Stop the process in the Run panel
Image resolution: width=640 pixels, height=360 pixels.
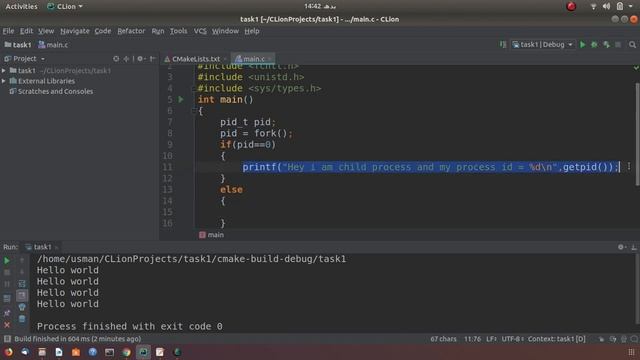pyautogui.click(x=7, y=272)
